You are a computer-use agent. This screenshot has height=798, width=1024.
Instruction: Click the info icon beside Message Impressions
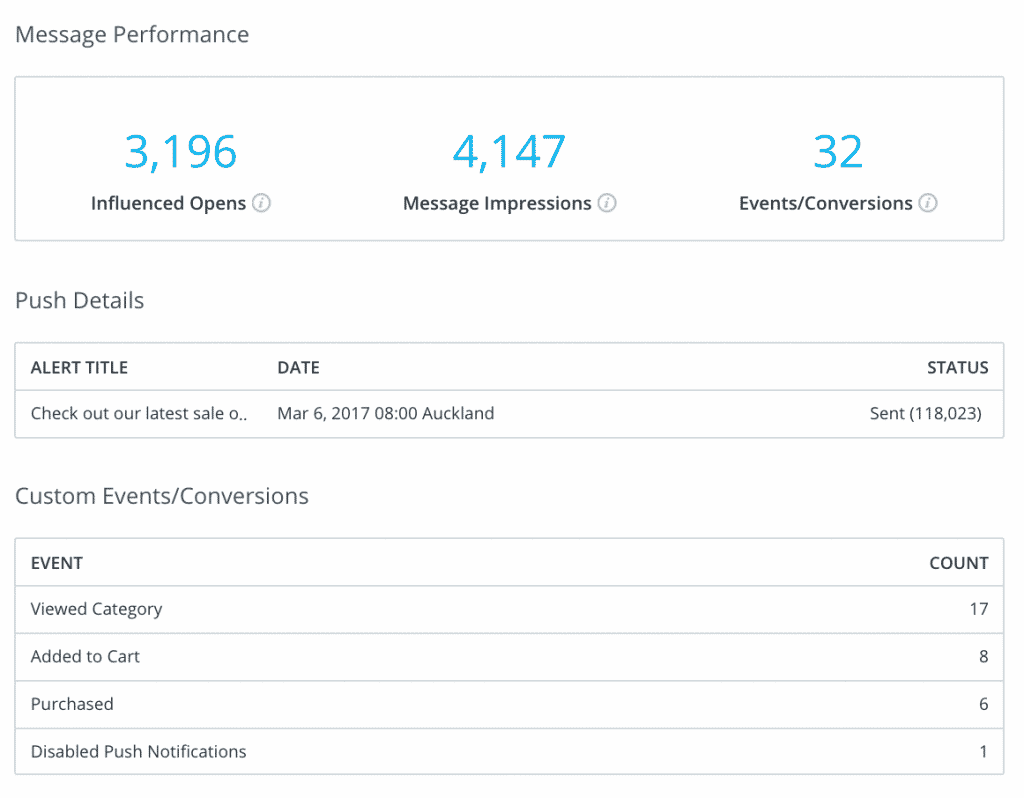[x=607, y=204]
